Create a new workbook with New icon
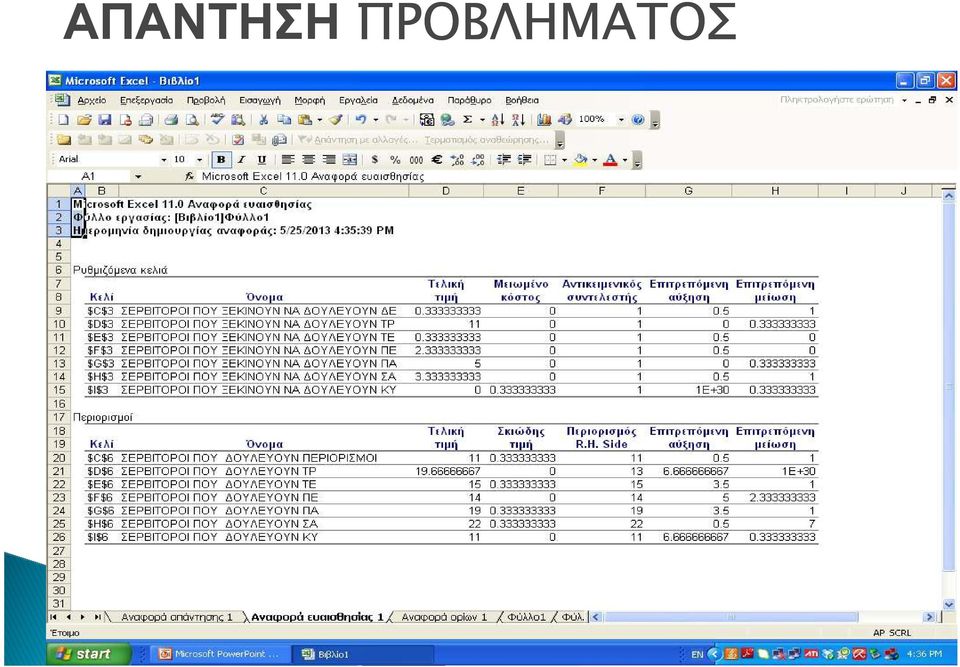Screen dimensions: 960x667 pos(64,119)
